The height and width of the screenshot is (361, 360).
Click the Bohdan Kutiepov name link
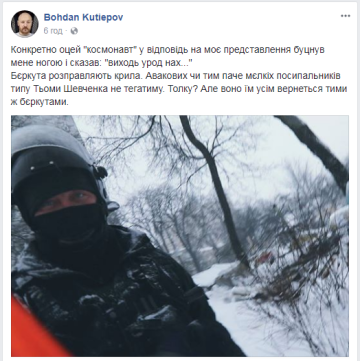tap(83, 18)
